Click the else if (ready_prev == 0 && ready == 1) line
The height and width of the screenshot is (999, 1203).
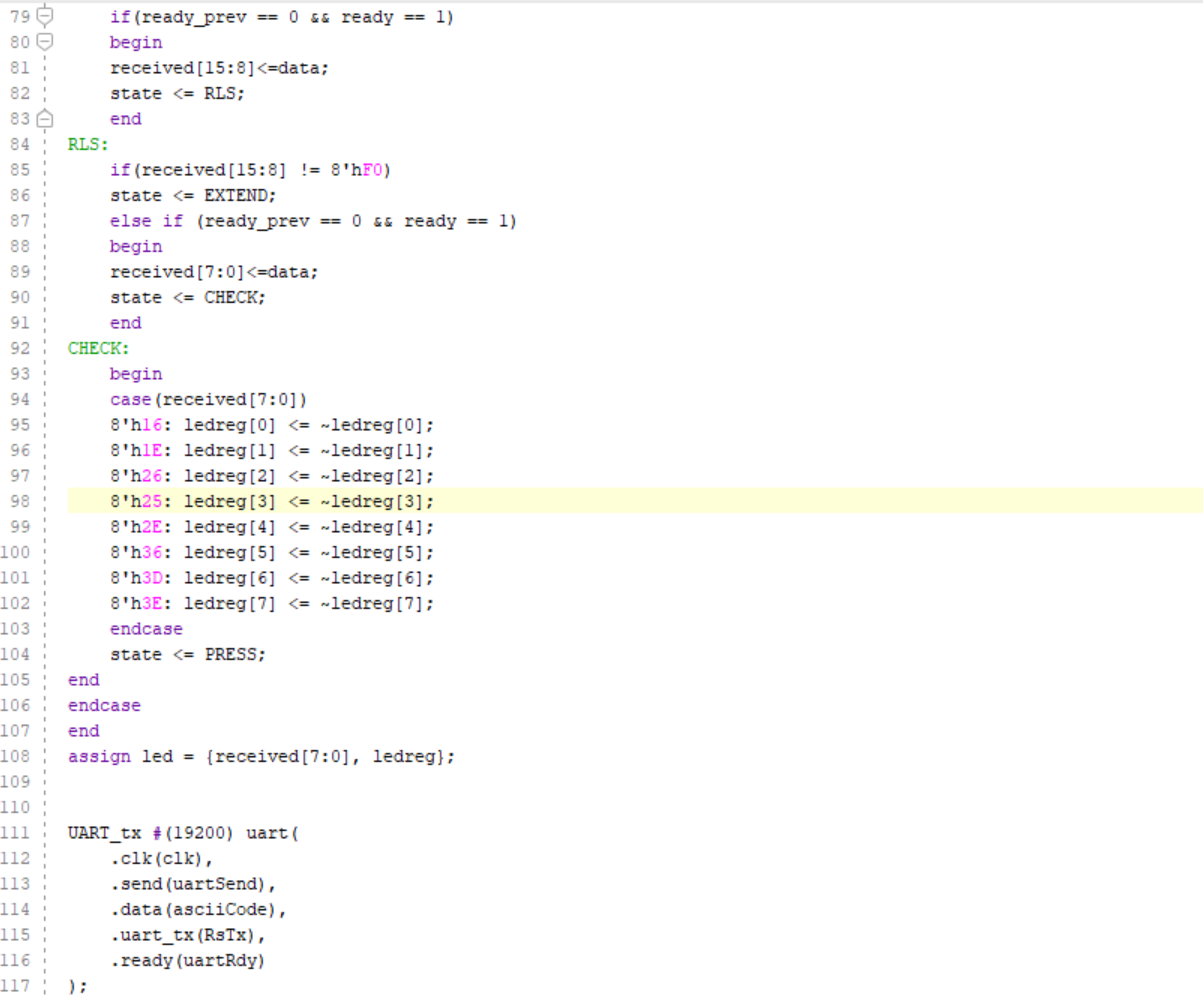point(313,221)
